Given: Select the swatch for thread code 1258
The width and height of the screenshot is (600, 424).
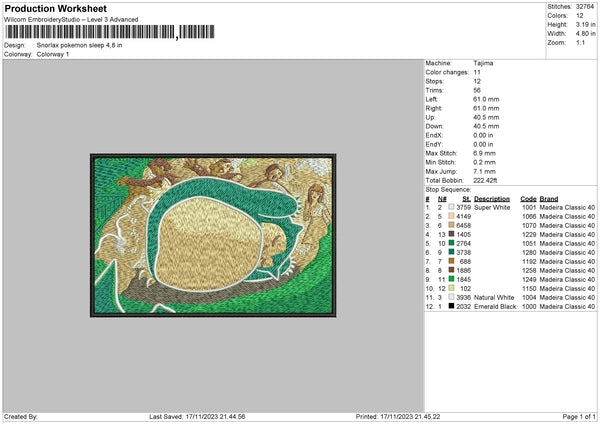Looking at the screenshot, I should point(452,270).
